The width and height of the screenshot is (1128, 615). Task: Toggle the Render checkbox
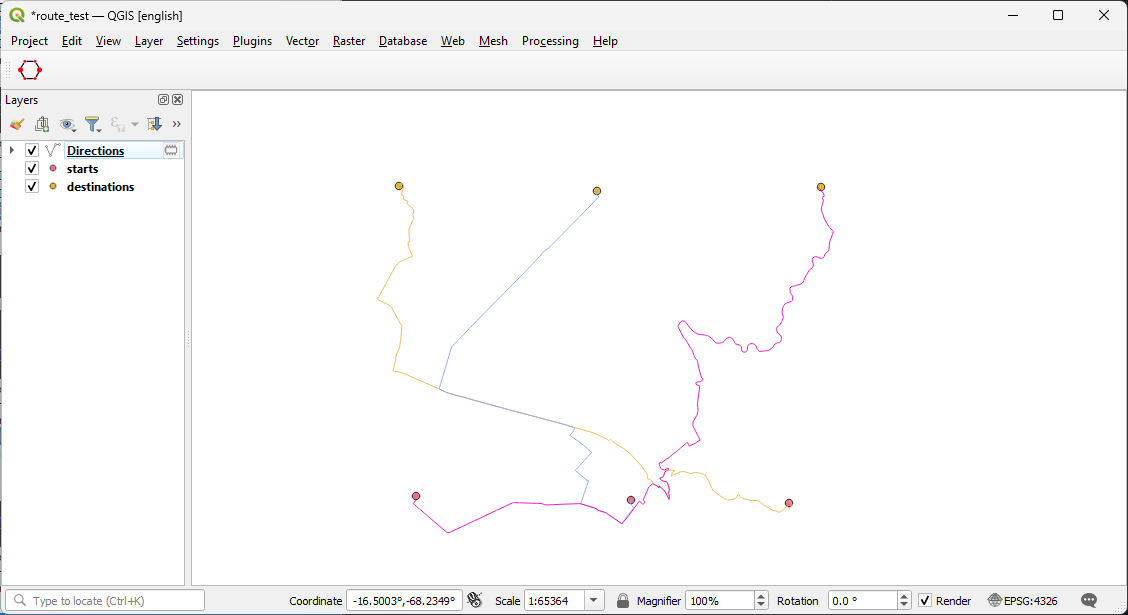(x=925, y=601)
